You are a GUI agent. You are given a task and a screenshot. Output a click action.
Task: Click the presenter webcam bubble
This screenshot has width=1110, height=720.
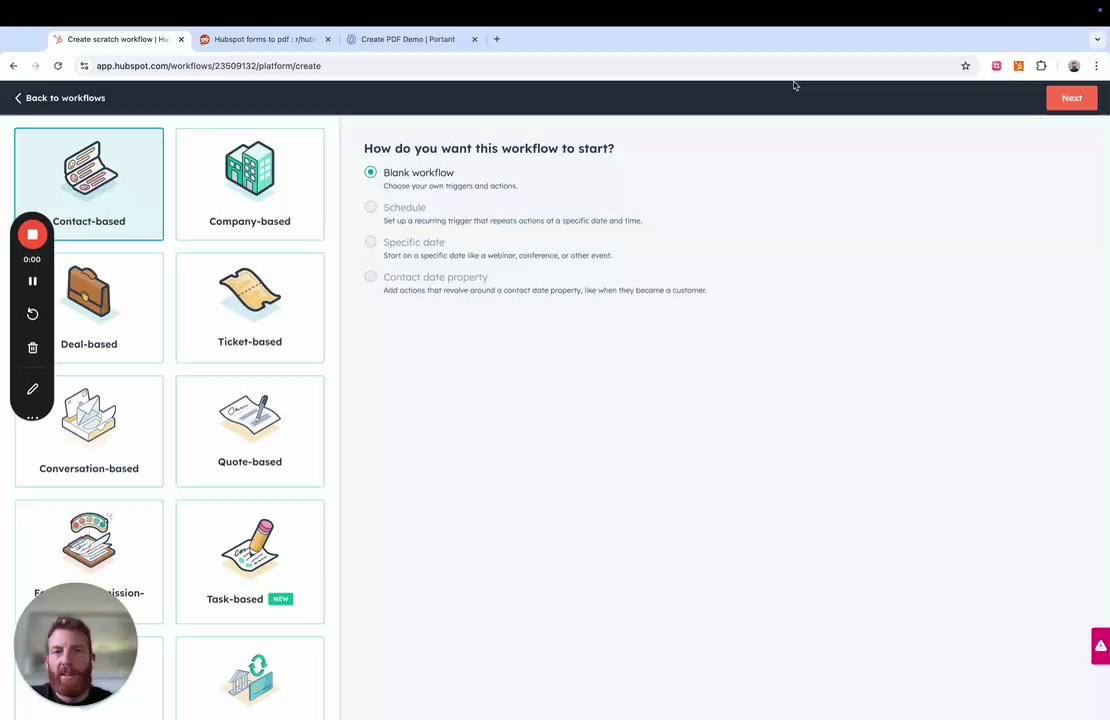coord(76,644)
